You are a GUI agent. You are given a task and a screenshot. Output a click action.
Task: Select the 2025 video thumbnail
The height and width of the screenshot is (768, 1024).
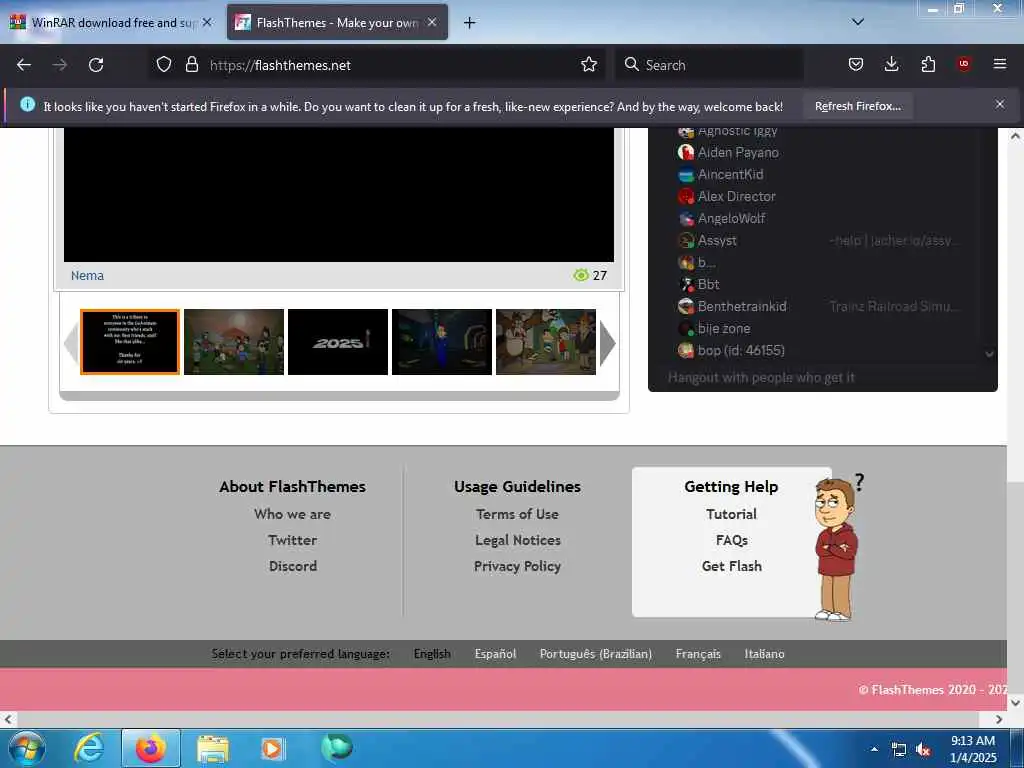click(338, 342)
